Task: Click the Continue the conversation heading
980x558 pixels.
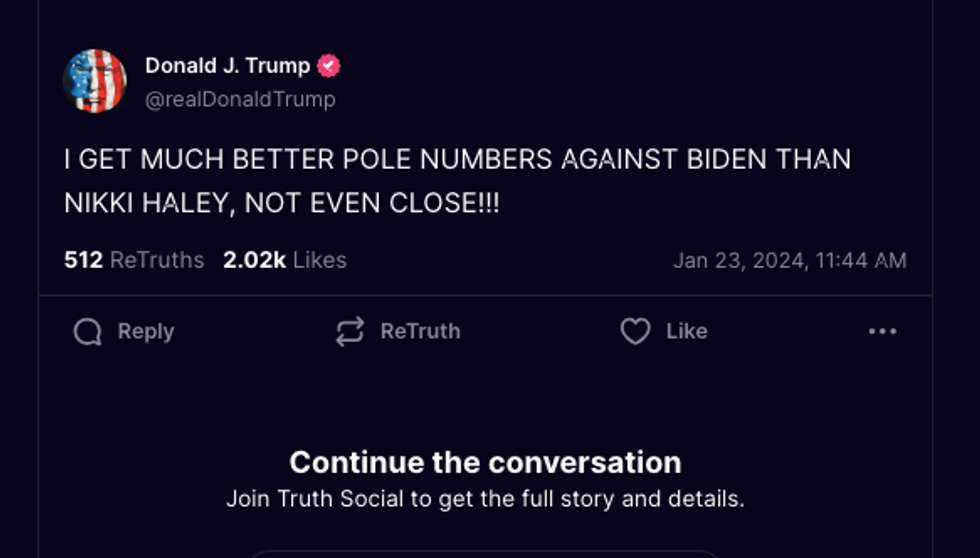Action: [485, 463]
